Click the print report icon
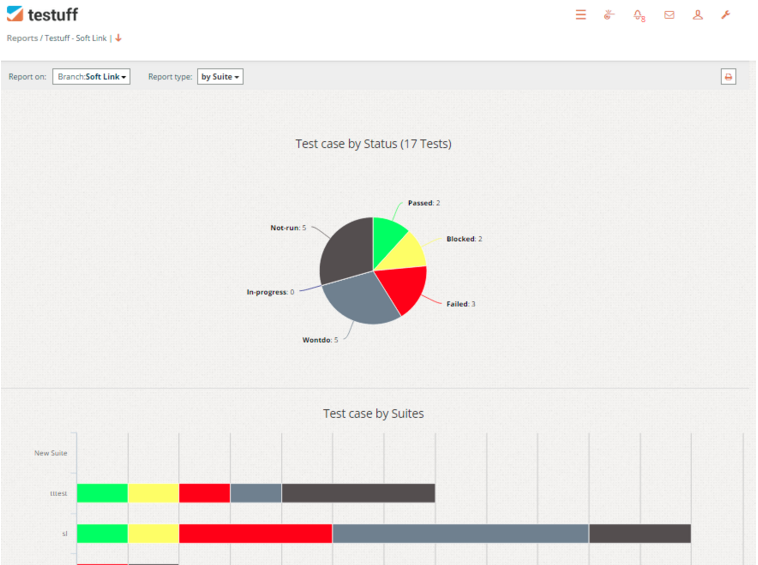The width and height of the screenshot is (758, 565). point(728,77)
